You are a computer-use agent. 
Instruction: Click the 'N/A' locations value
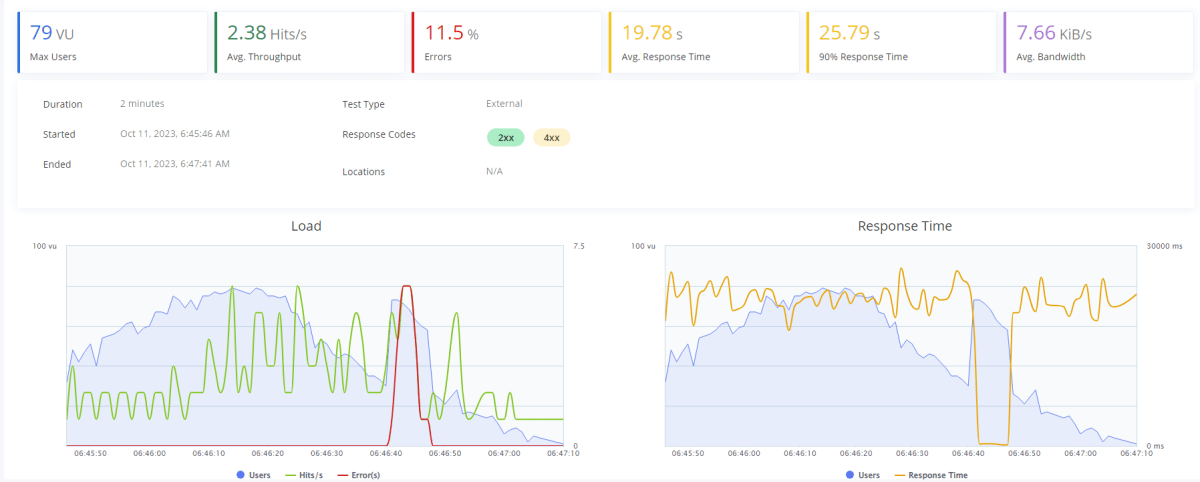tap(494, 172)
